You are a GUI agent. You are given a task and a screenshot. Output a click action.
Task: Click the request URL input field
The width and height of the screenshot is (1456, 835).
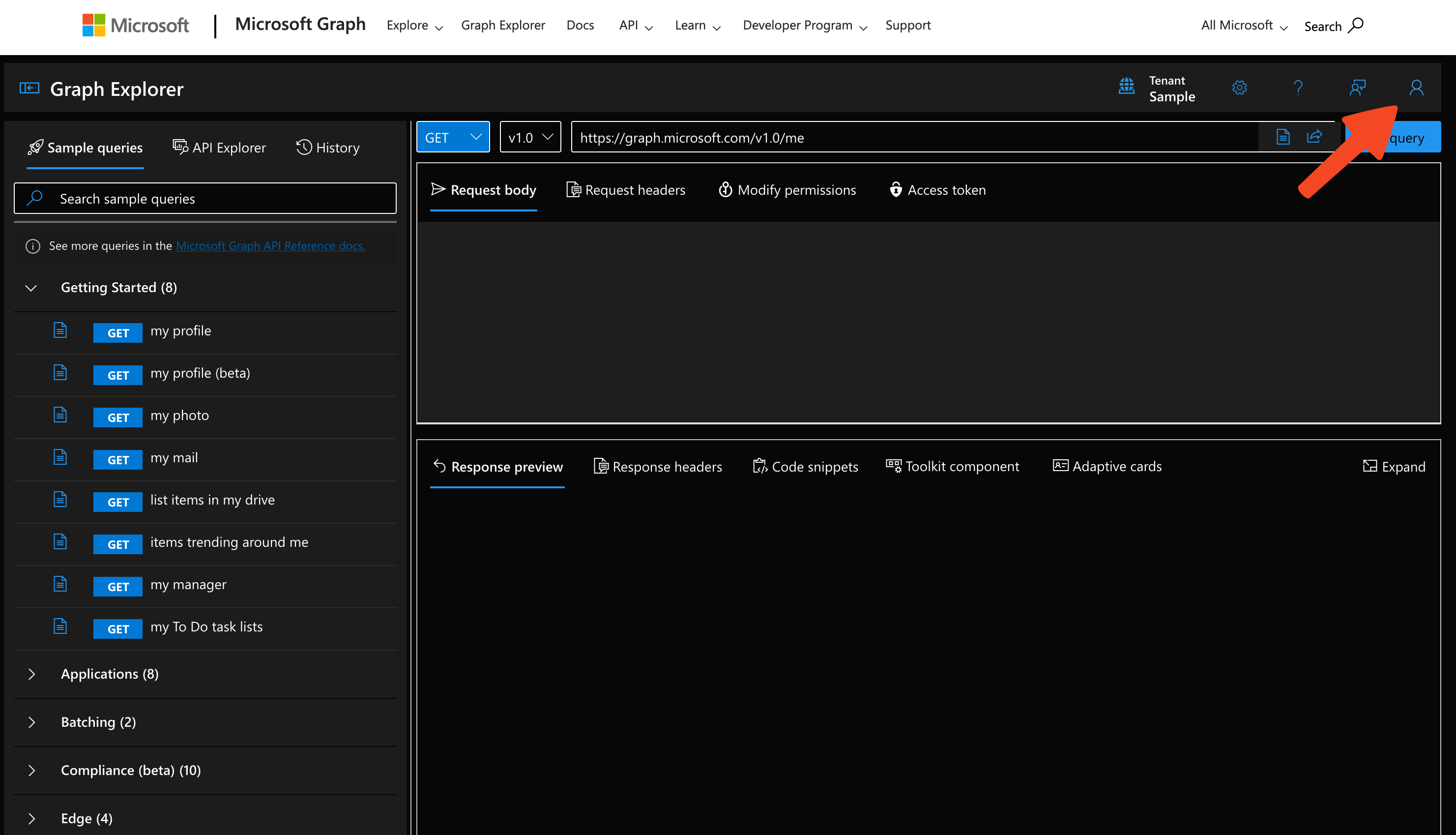click(x=914, y=137)
